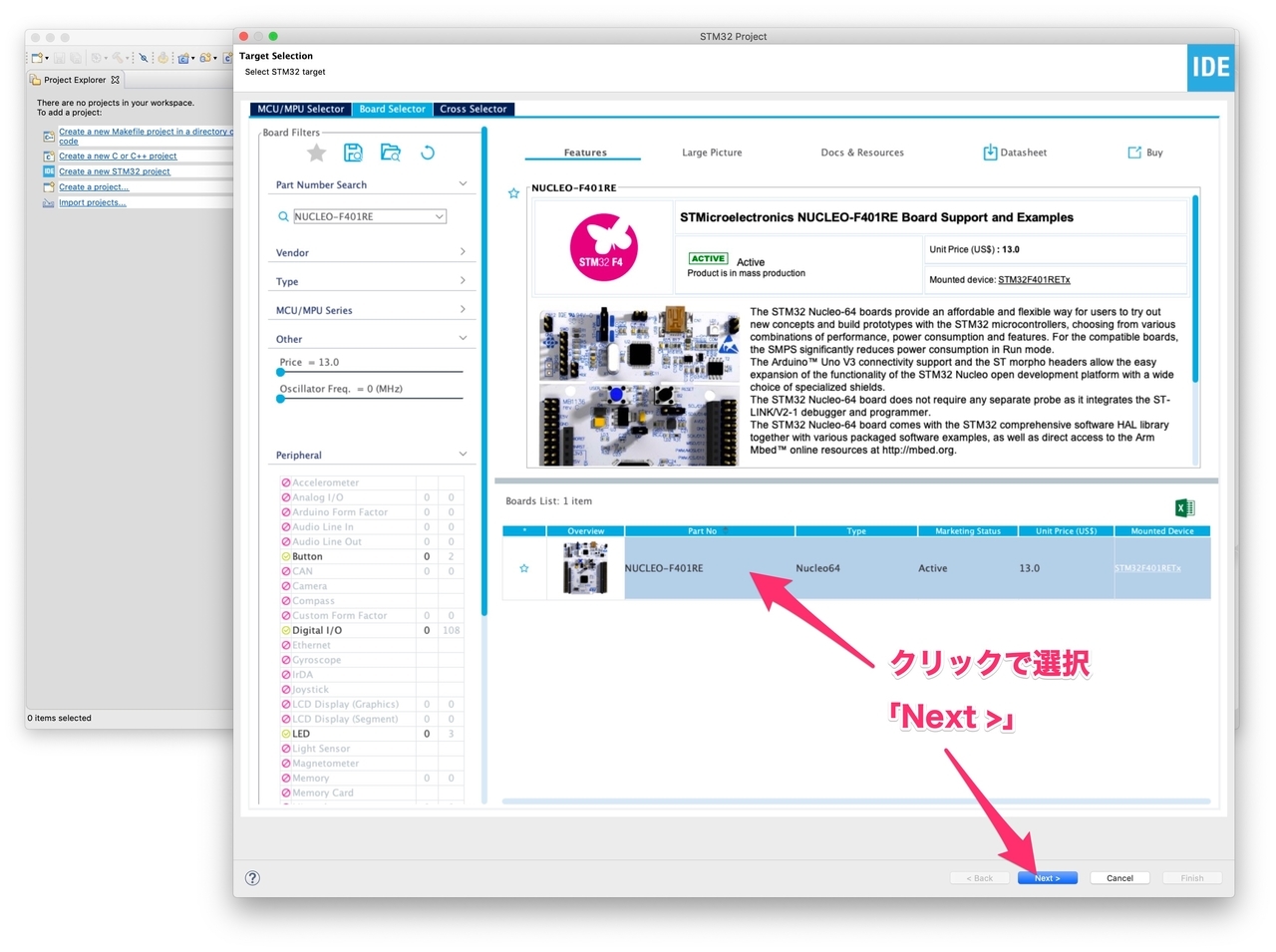Screen dimensions: 1276x952
Task: Click IDE icon beside Create STM32 project
Action: click(49, 171)
